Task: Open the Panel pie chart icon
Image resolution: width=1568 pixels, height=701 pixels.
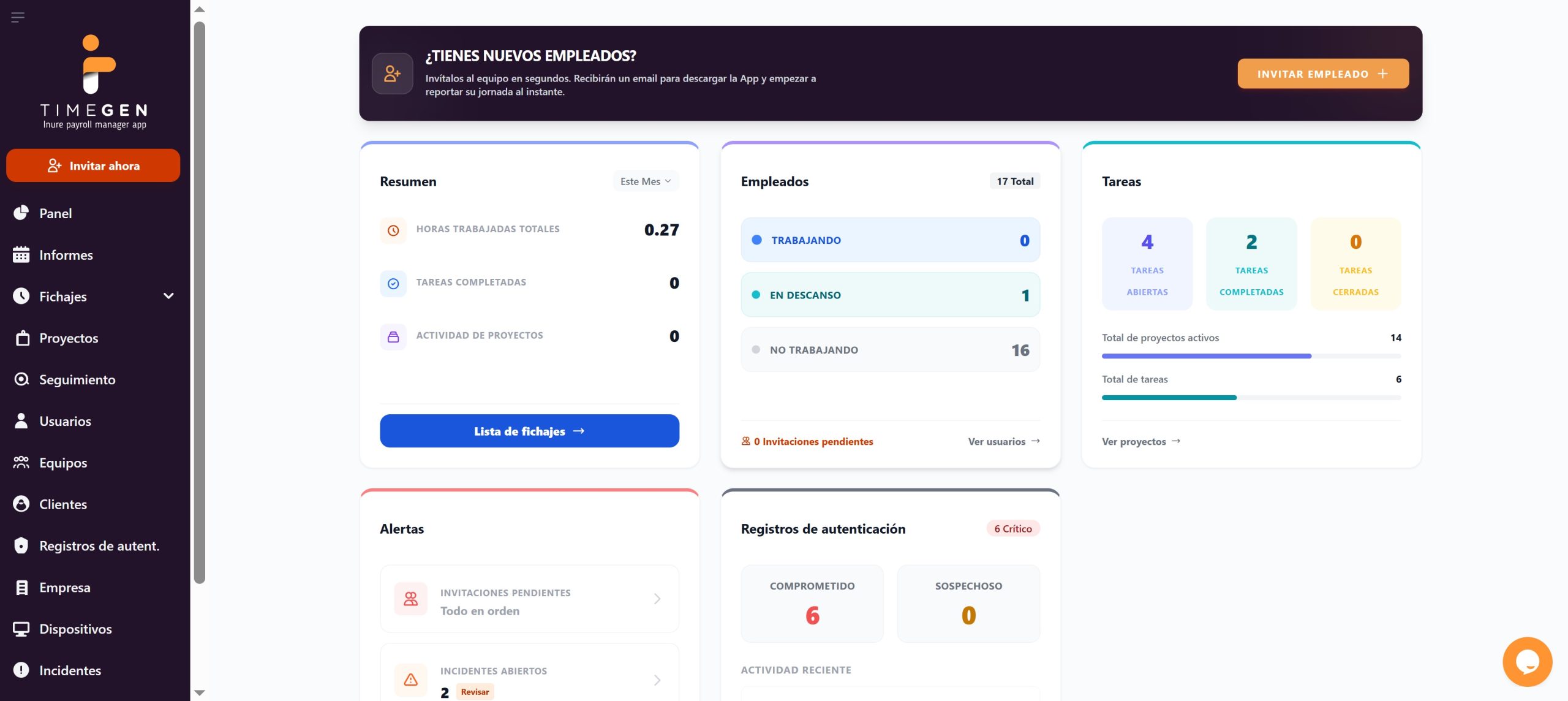Action: [21, 213]
